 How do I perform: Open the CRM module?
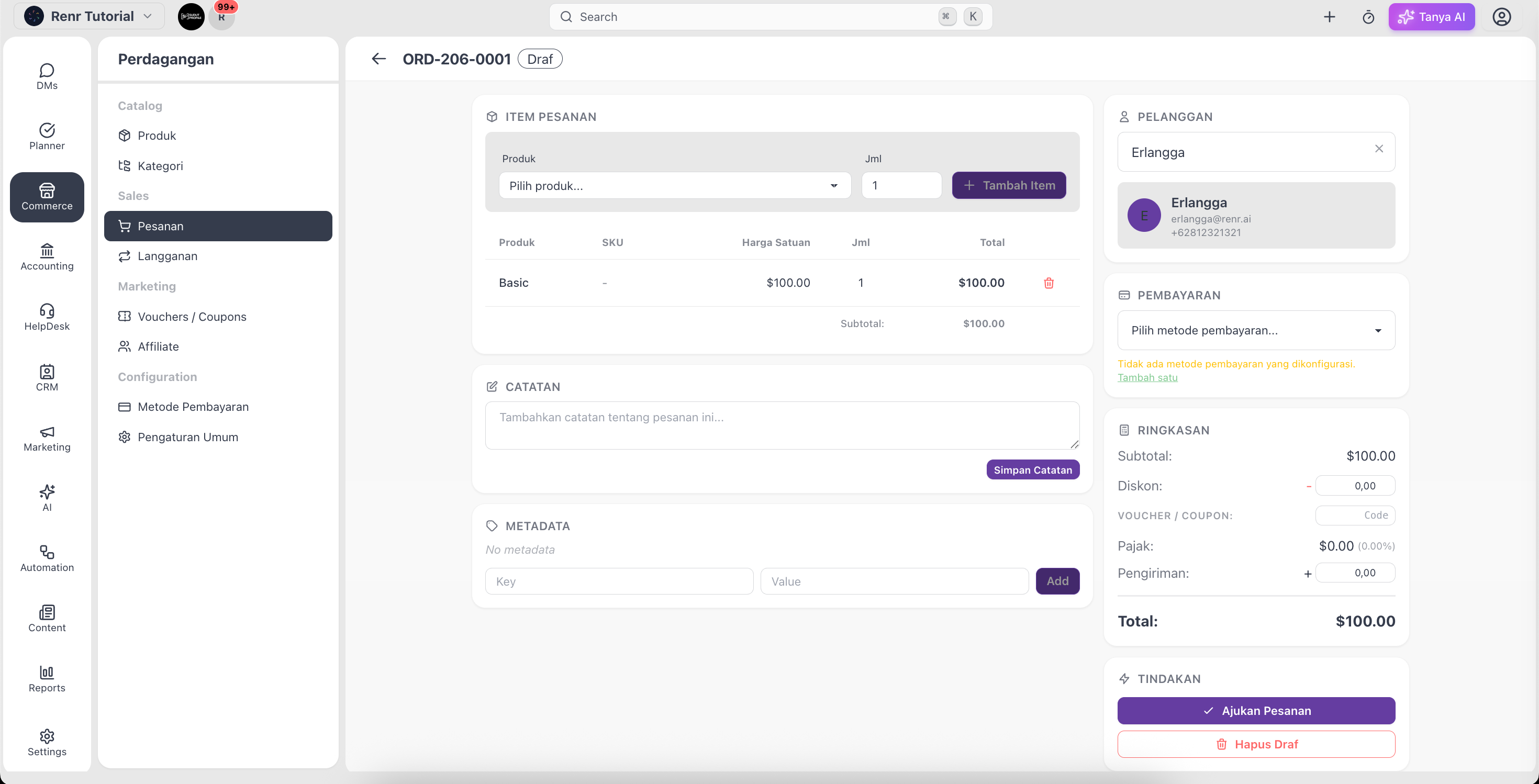[x=47, y=378]
